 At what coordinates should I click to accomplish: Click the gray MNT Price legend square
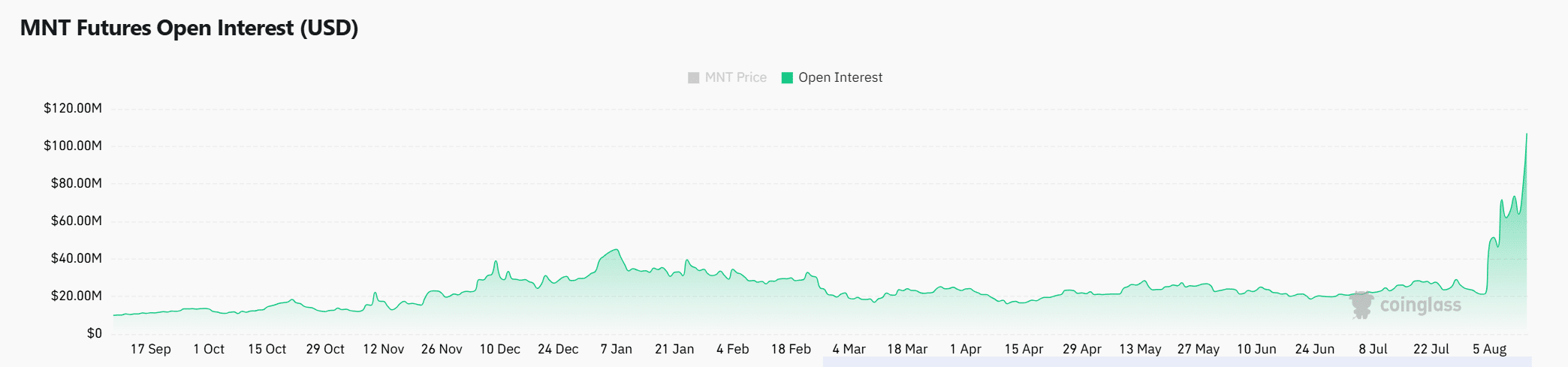pos(694,77)
